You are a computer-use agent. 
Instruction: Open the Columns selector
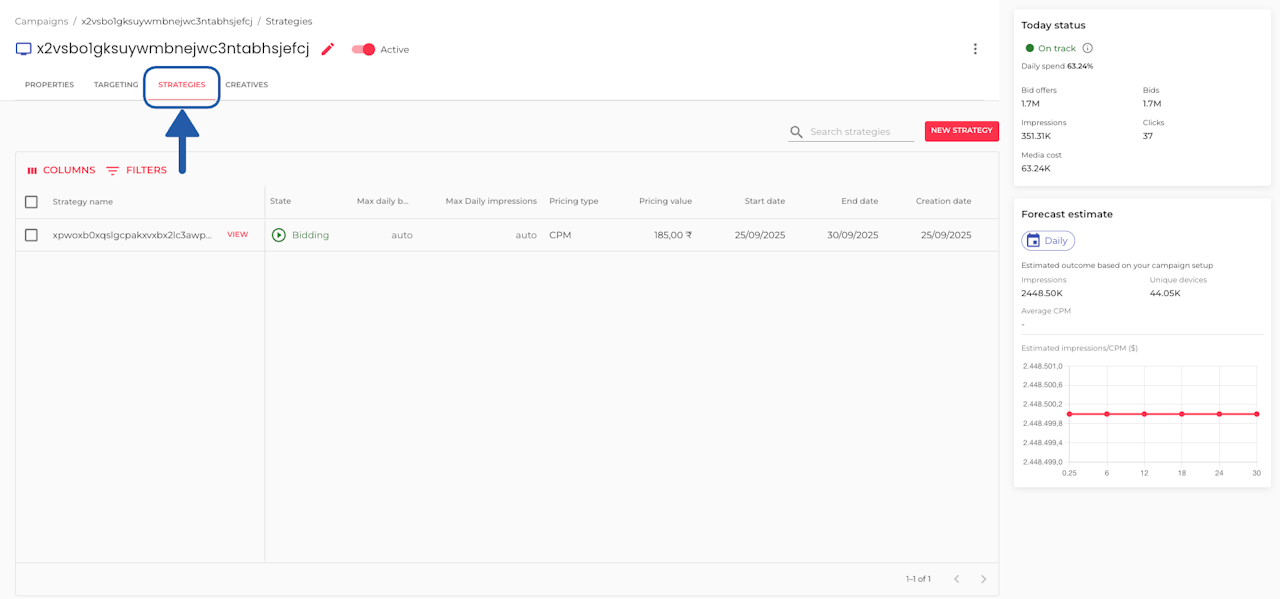point(61,170)
